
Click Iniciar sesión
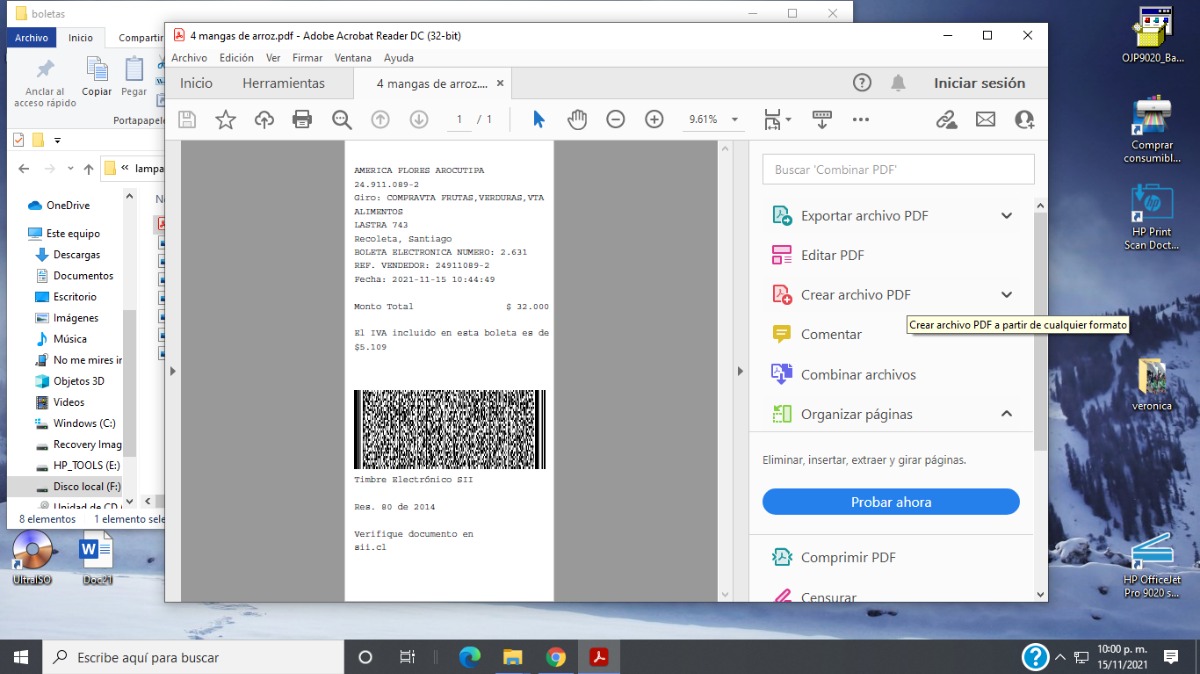click(x=979, y=83)
